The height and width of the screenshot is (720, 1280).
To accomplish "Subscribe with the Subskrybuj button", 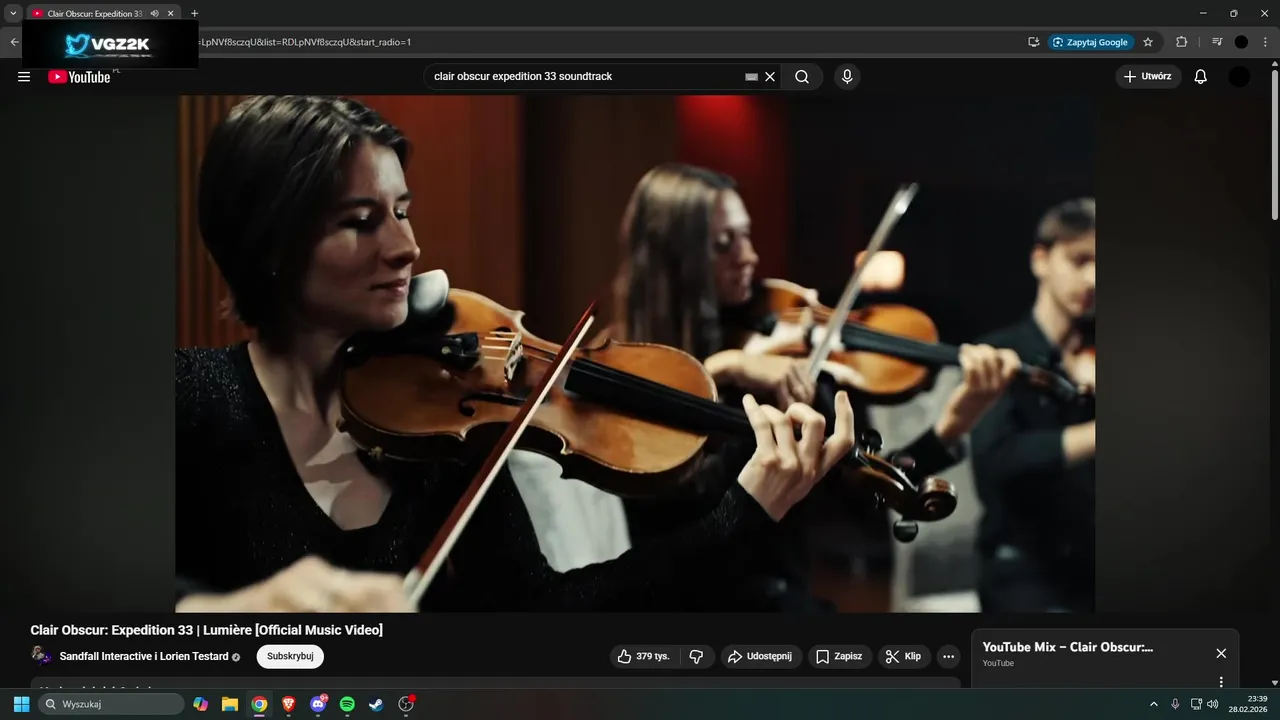I will coord(290,656).
